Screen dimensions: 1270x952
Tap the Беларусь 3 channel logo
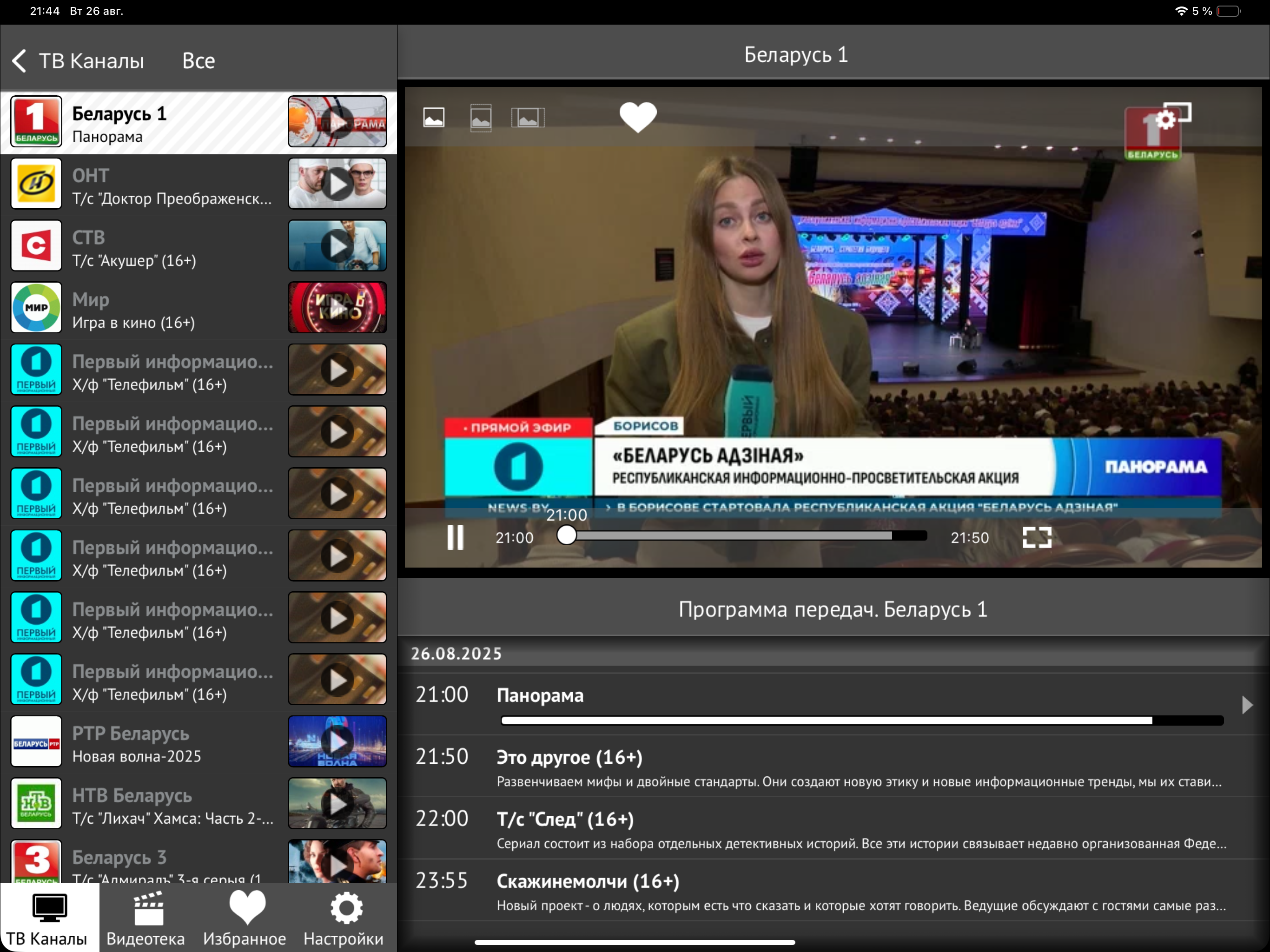click(x=36, y=861)
